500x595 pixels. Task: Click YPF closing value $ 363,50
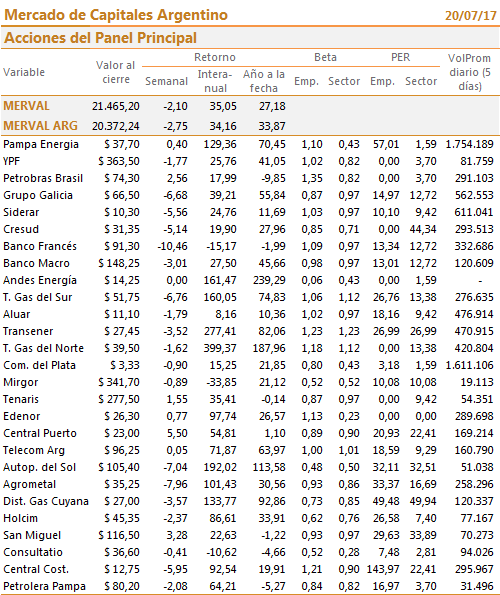(x=119, y=161)
